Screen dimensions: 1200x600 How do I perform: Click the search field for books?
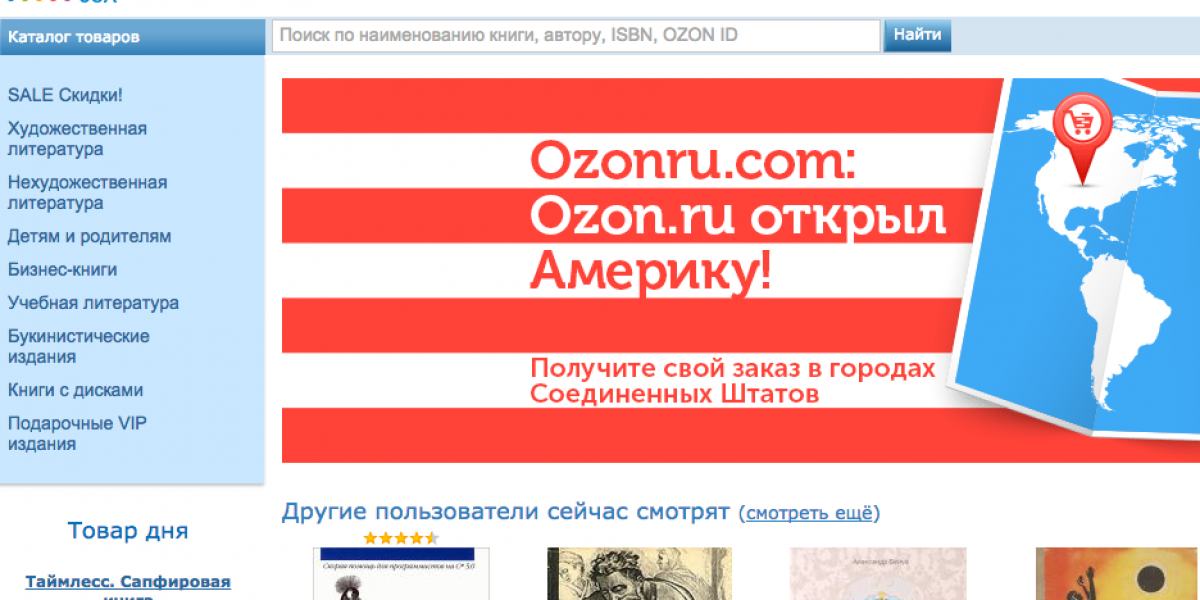576,35
